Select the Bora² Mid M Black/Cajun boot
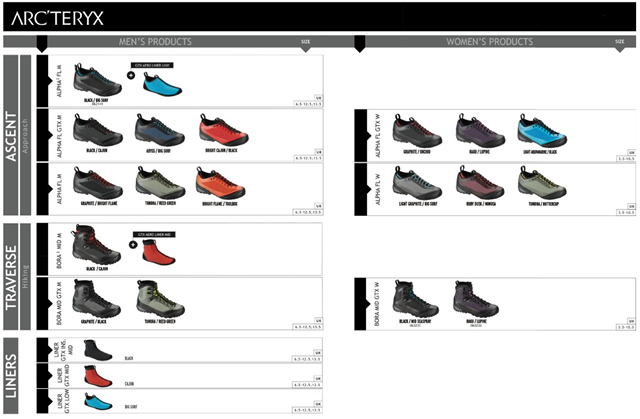640x419 pixels. point(96,245)
